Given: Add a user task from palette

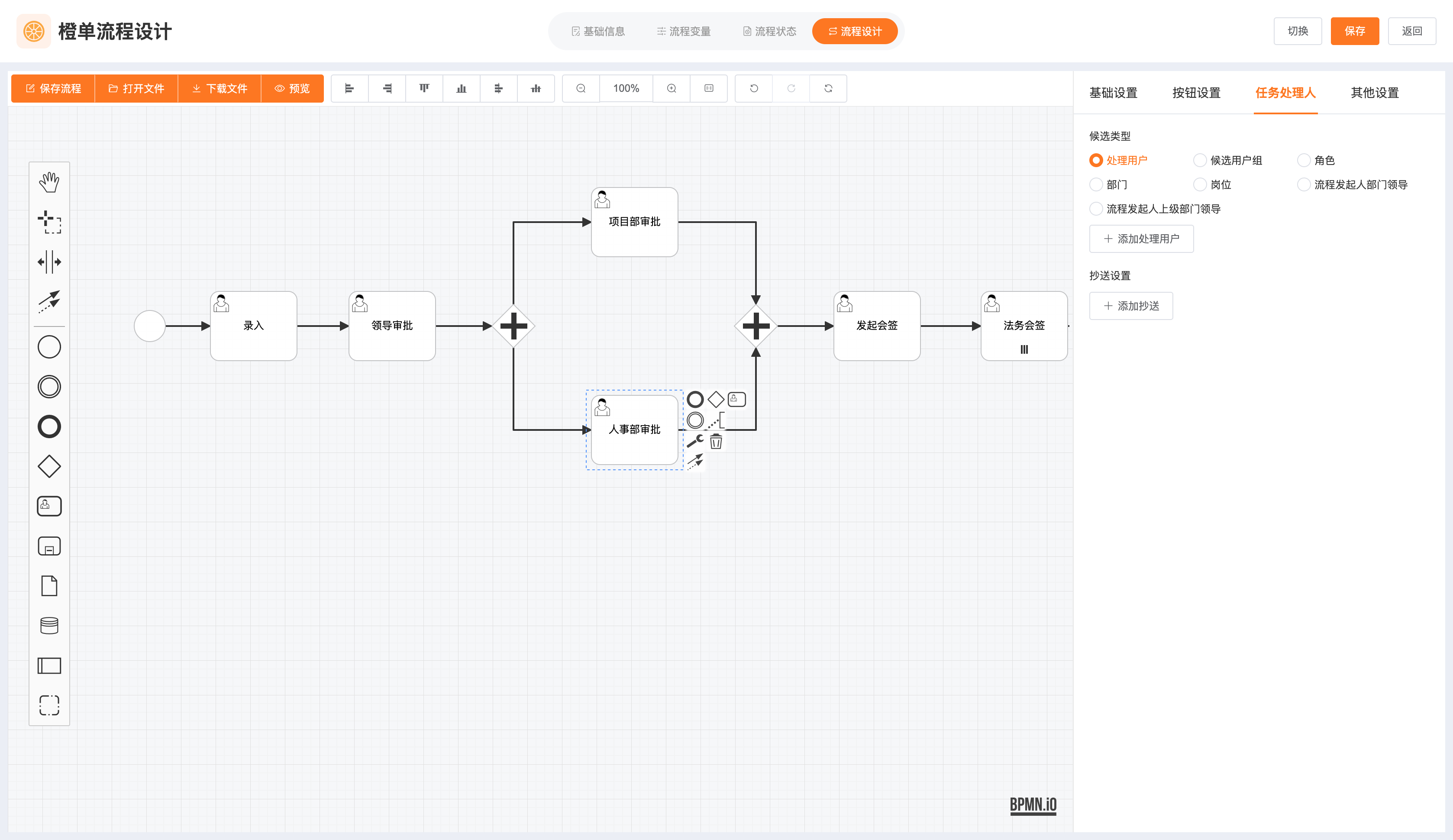Looking at the screenshot, I should [49, 506].
